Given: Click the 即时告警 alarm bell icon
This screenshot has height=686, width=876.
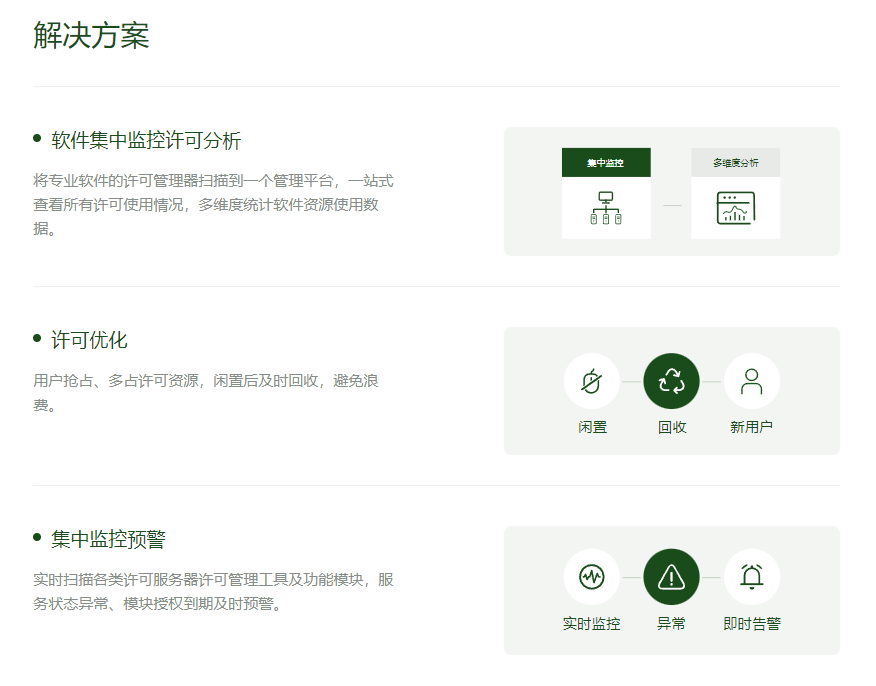Looking at the screenshot, I should [751, 577].
